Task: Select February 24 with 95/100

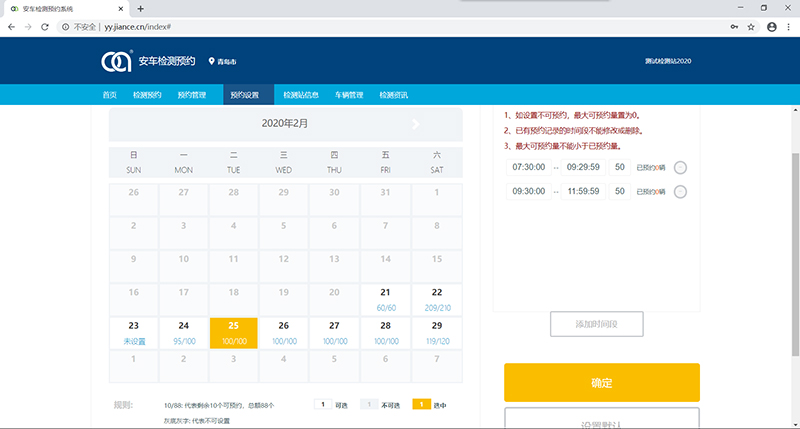Action: (184, 333)
